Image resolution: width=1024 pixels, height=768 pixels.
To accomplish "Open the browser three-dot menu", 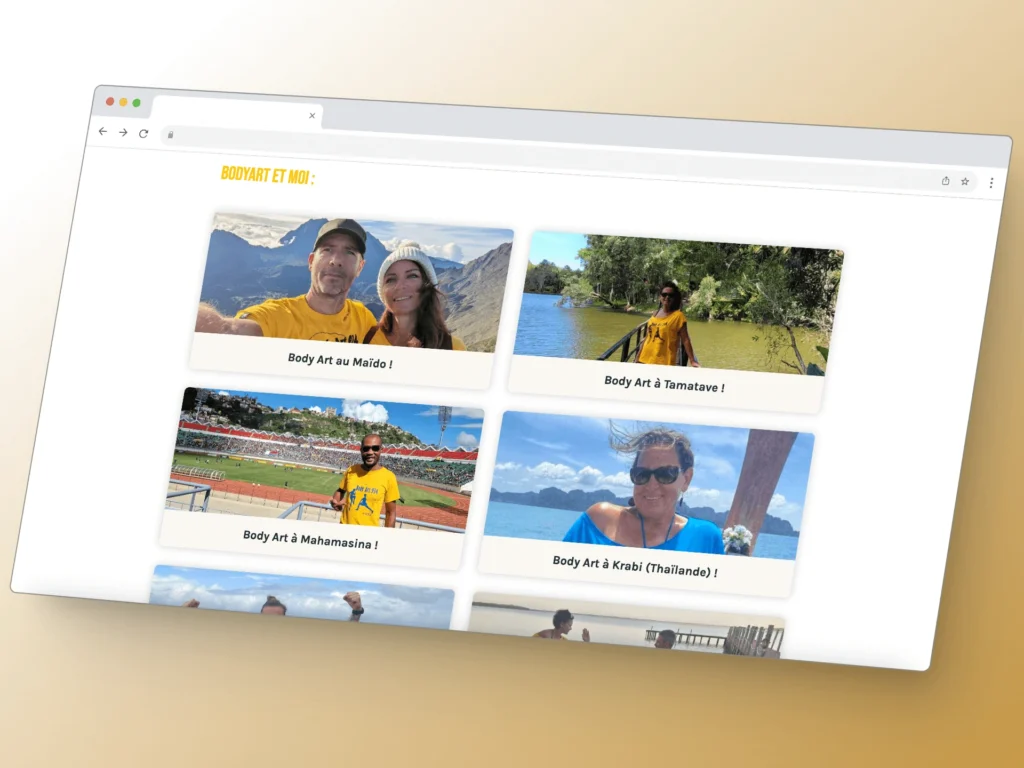I will click(991, 183).
